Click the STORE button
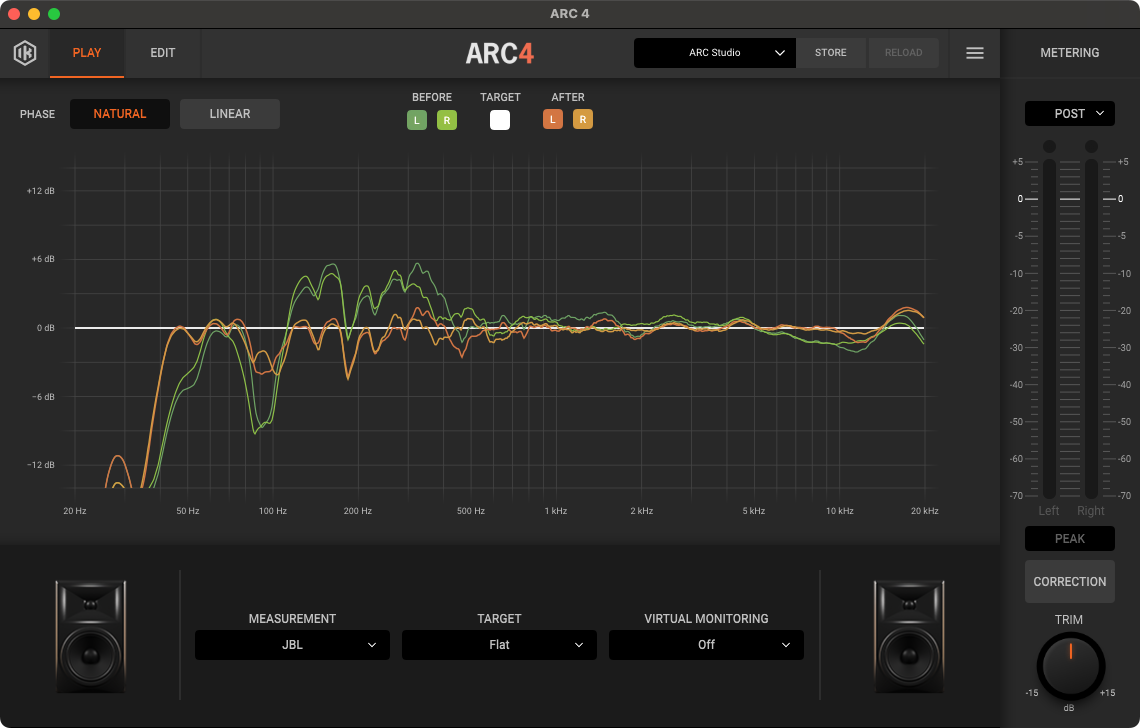This screenshot has height=728, width=1140. coord(831,53)
